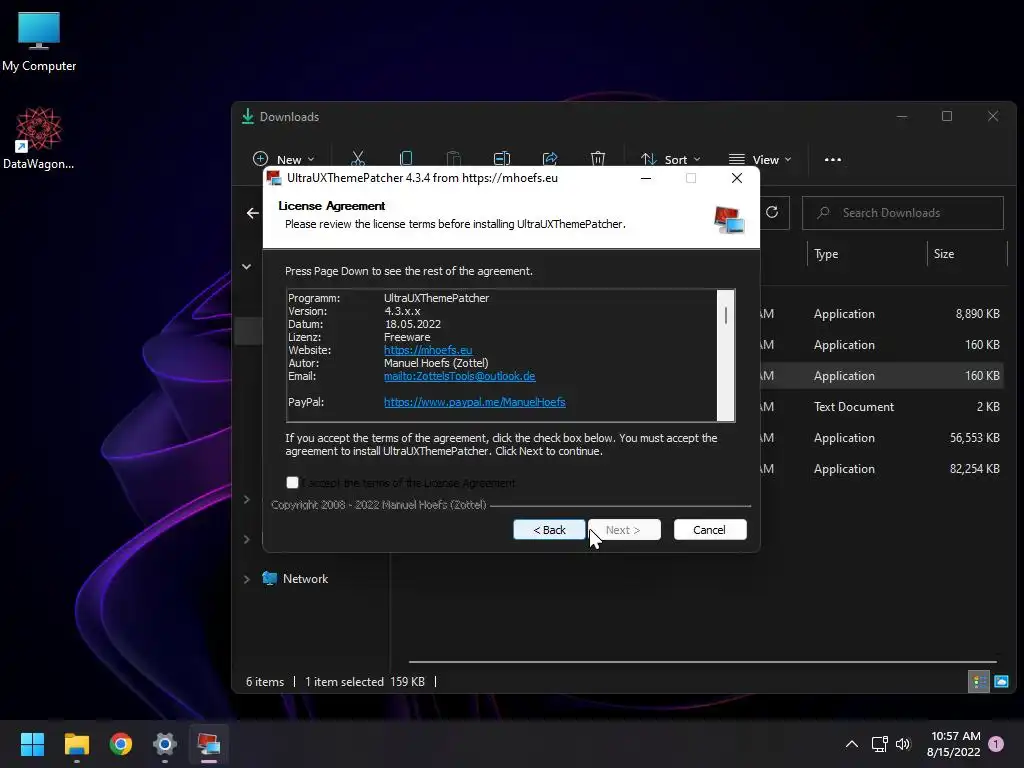
Task: Minimize the UltraUXThemePatcher installer window
Action: (646, 178)
